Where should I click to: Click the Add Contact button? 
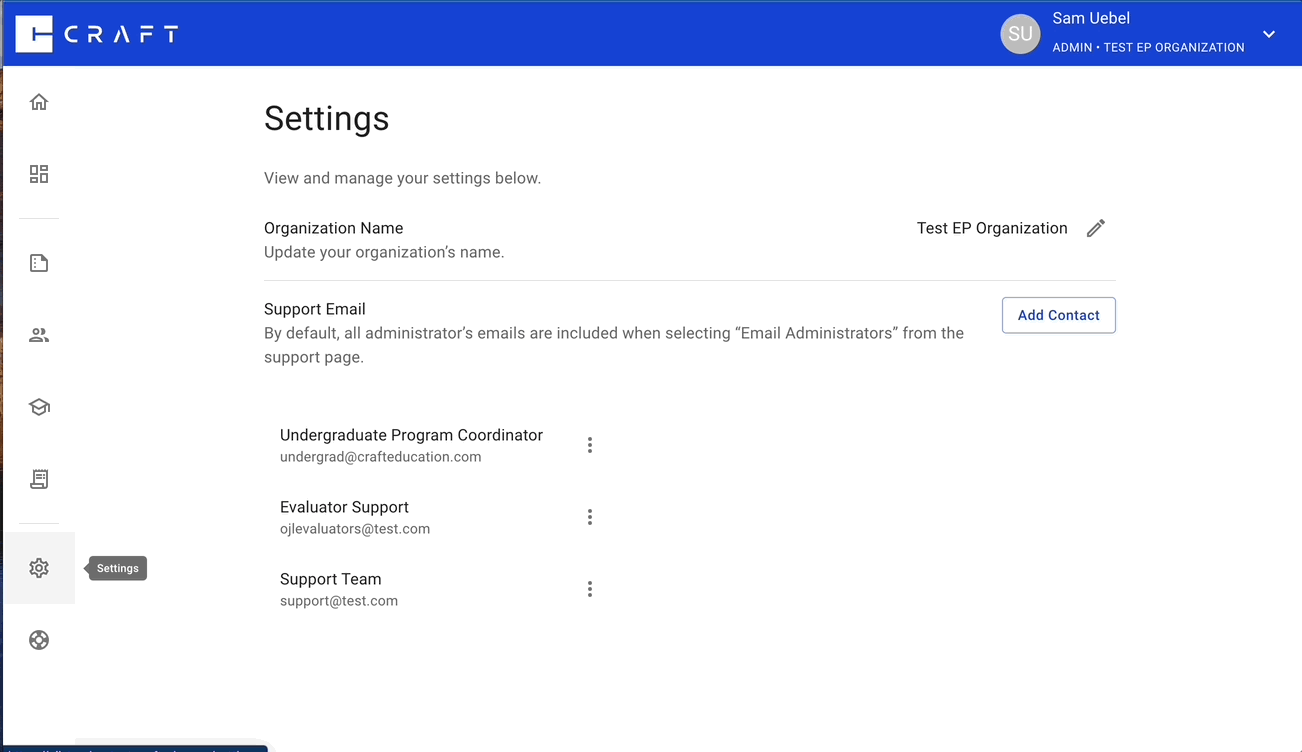1058,315
